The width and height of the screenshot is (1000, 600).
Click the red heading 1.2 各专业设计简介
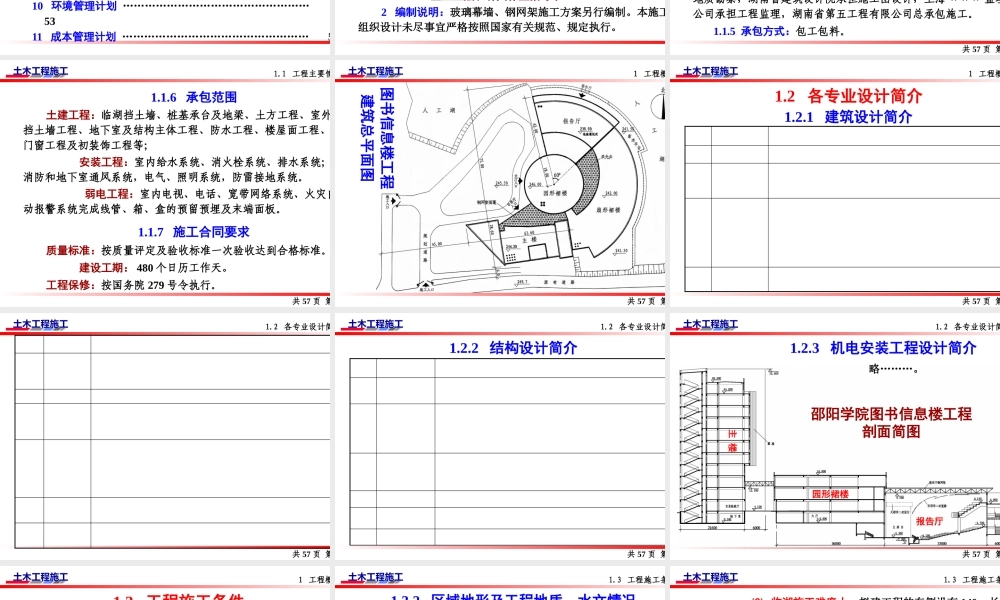point(848,96)
